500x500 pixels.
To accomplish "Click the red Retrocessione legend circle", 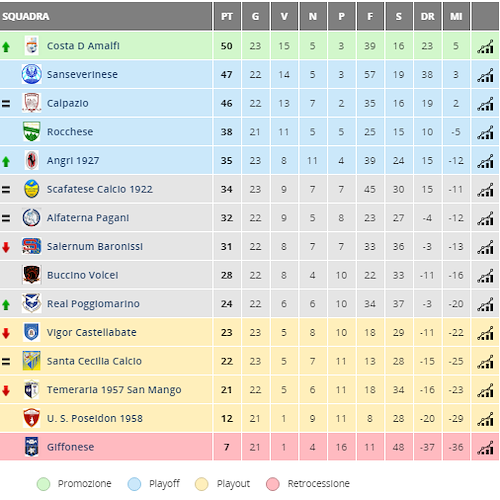I will (x=273, y=484).
